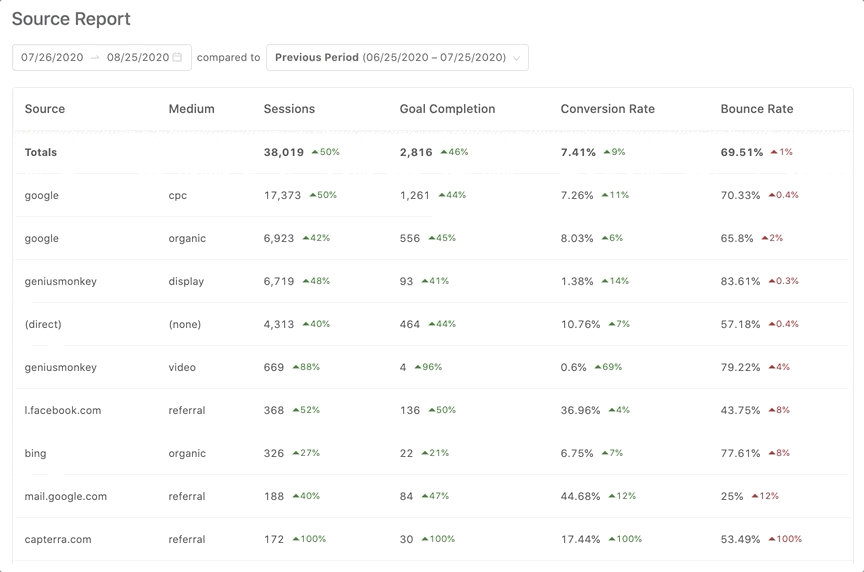
Task: Open the Previous Period comparison dropdown
Action: click(397, 58)
